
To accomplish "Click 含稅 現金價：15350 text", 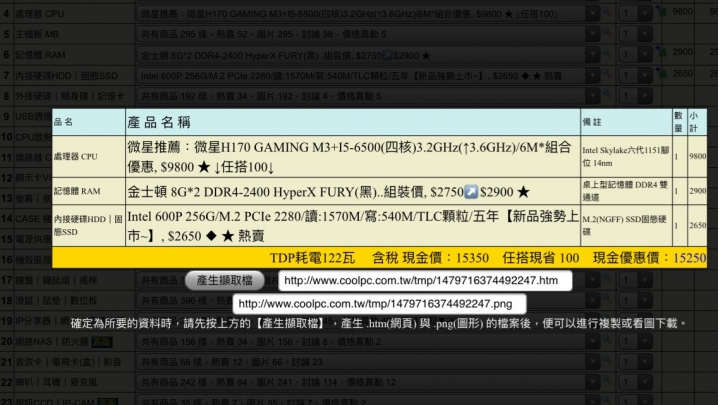I will (430, 258).
